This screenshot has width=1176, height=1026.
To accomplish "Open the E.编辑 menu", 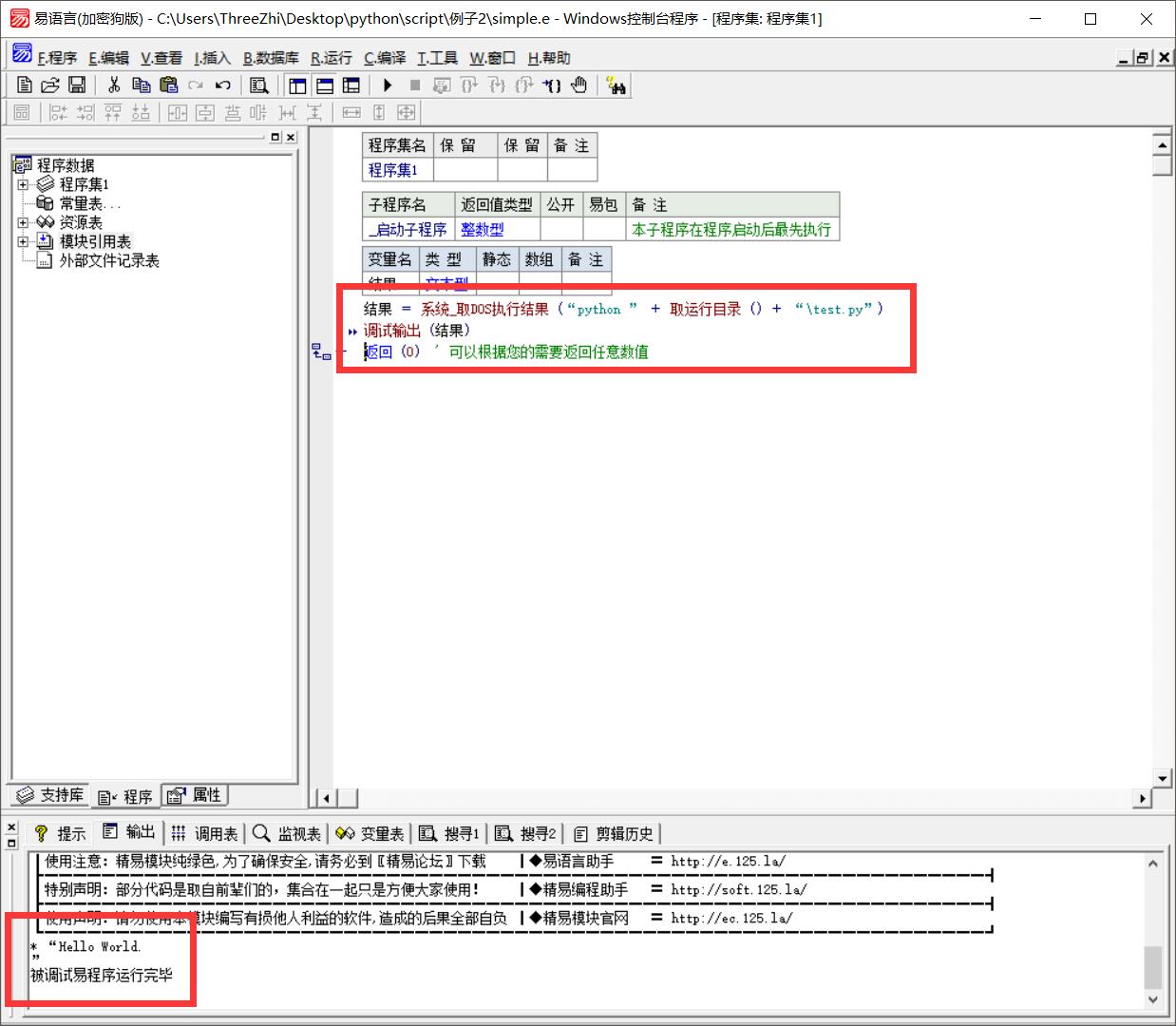I will coord(108,58).
